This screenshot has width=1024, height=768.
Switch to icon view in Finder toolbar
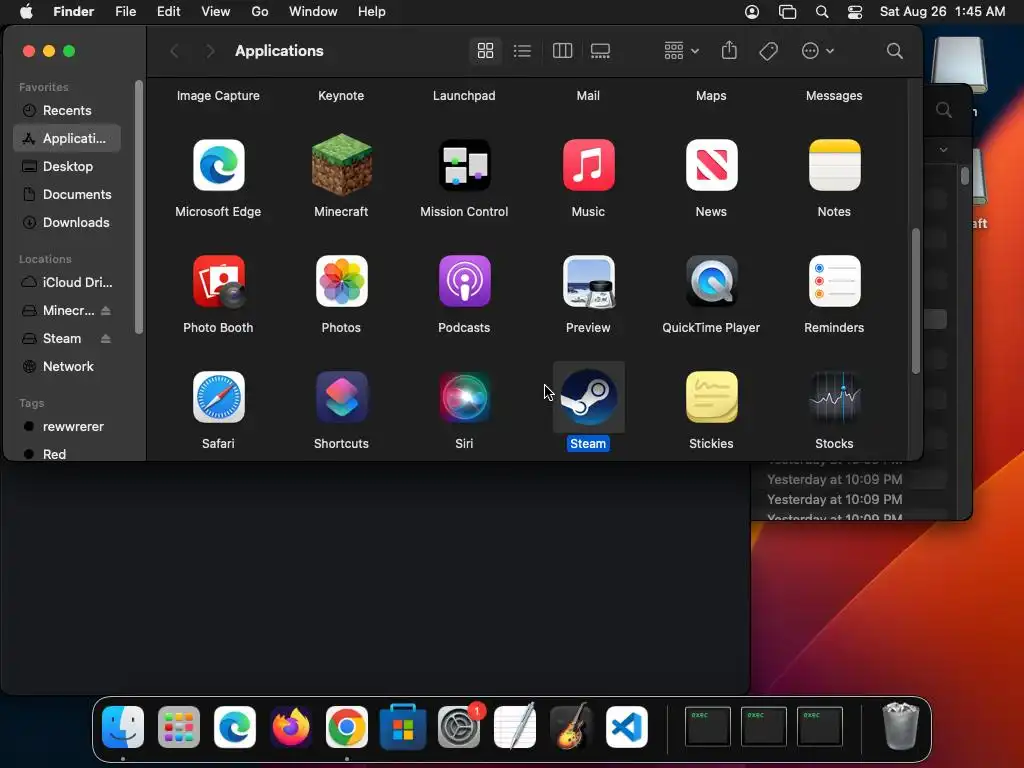(485, 51)
